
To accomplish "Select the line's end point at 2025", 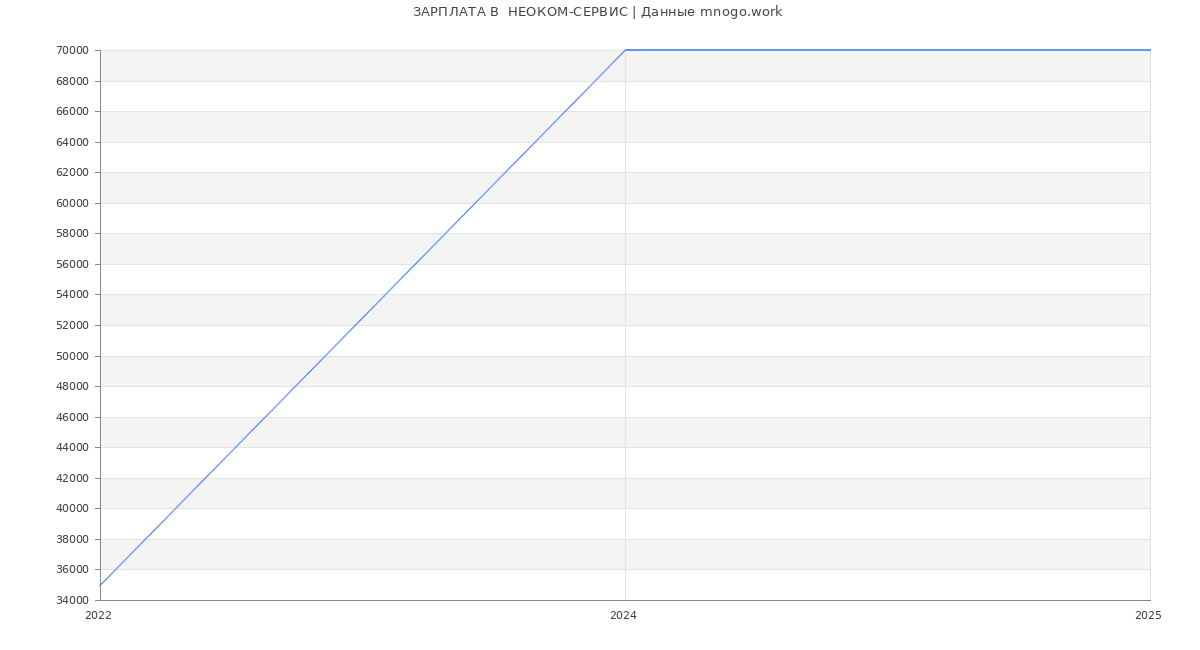I will [x=1149, y=50].
